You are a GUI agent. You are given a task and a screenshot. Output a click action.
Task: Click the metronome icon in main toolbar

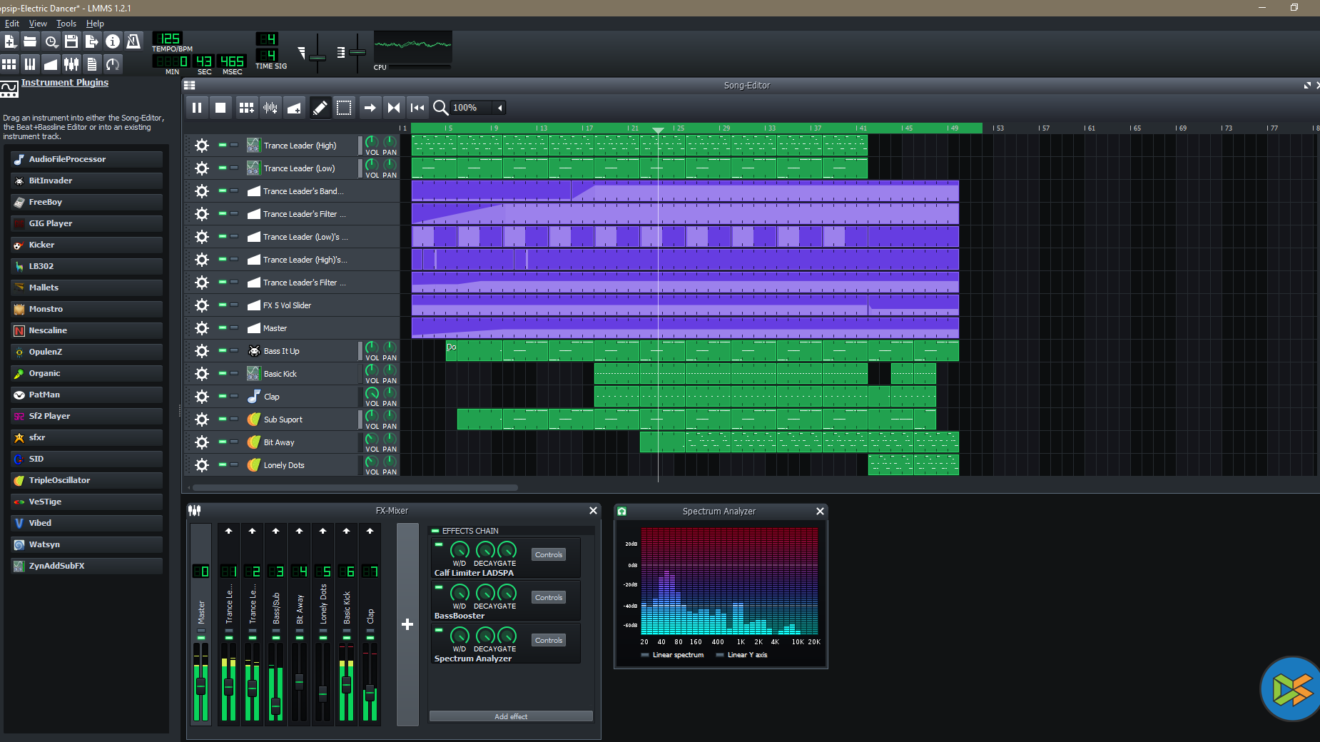[133, 41]
